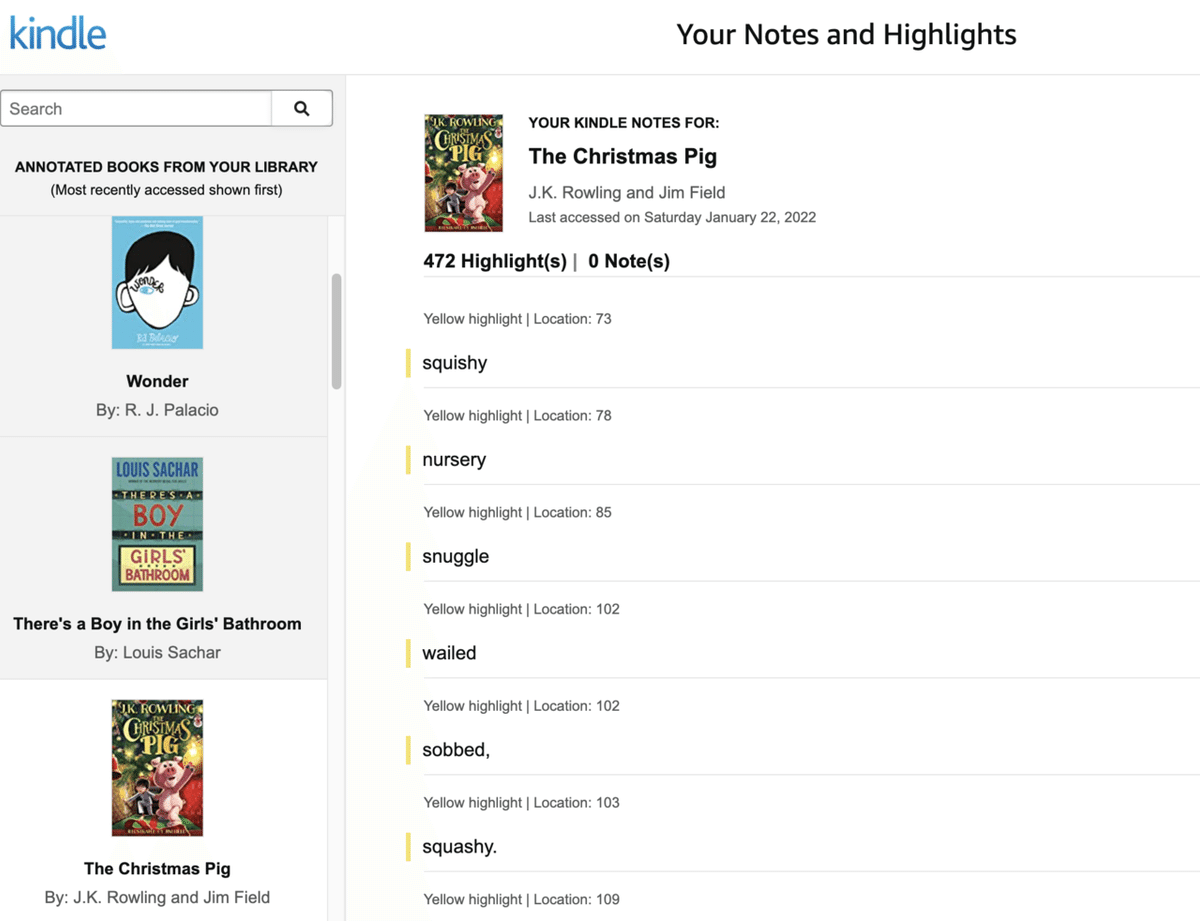Select There's a Boy in the Girls' Bathroom title
Screen dimensions: 1200x921
pos(157,624)
